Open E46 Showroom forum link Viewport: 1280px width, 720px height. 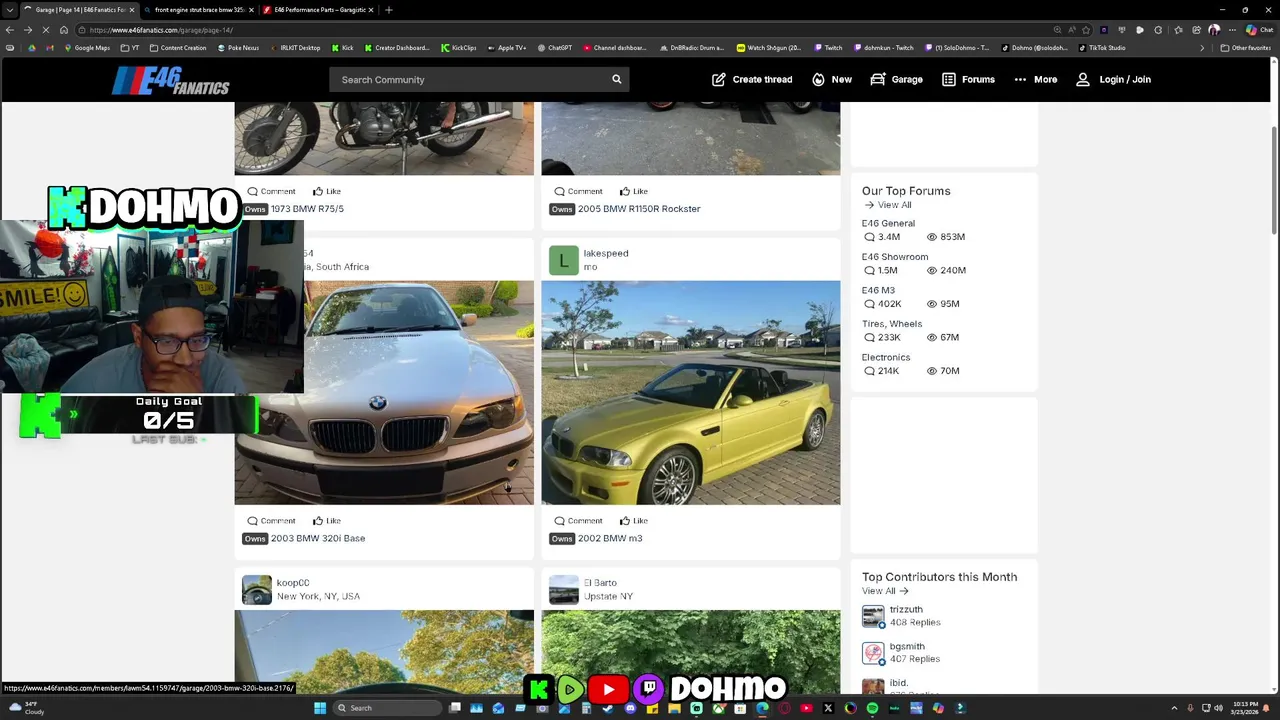(895, 257)
